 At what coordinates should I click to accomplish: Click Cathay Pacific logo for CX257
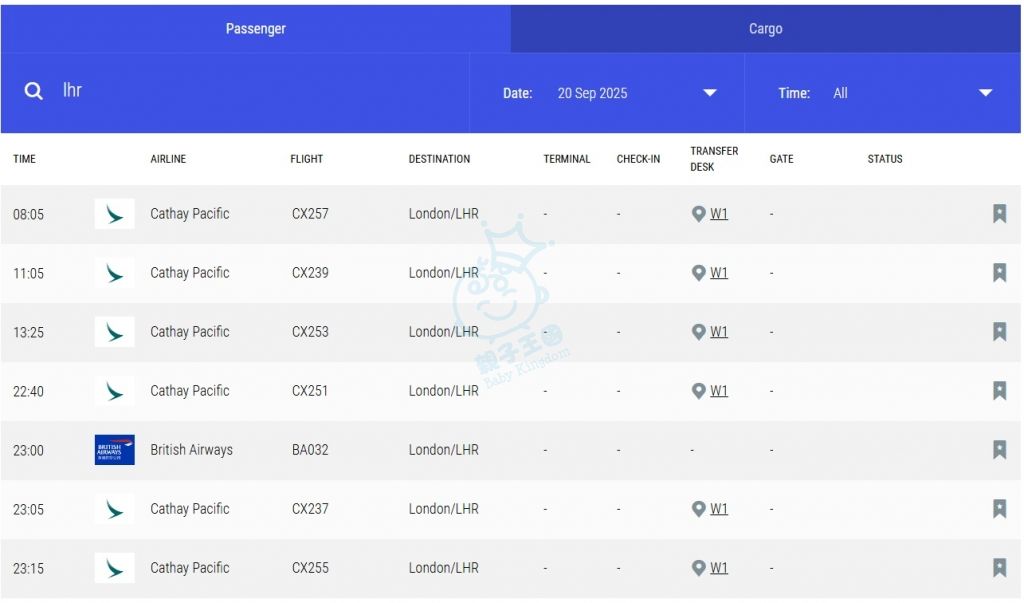point(114,214)
